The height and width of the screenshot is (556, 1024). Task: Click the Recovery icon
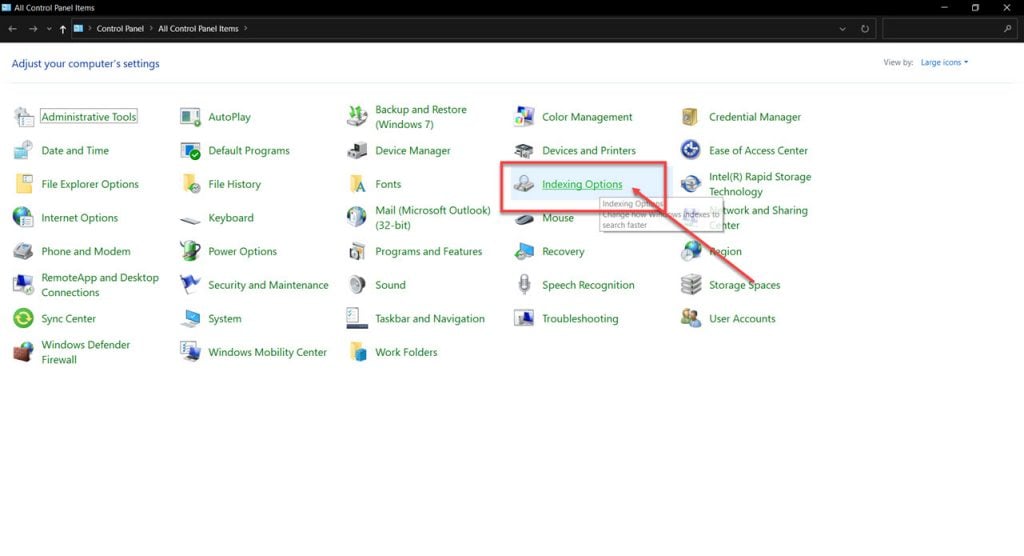(x=524, y=252)
